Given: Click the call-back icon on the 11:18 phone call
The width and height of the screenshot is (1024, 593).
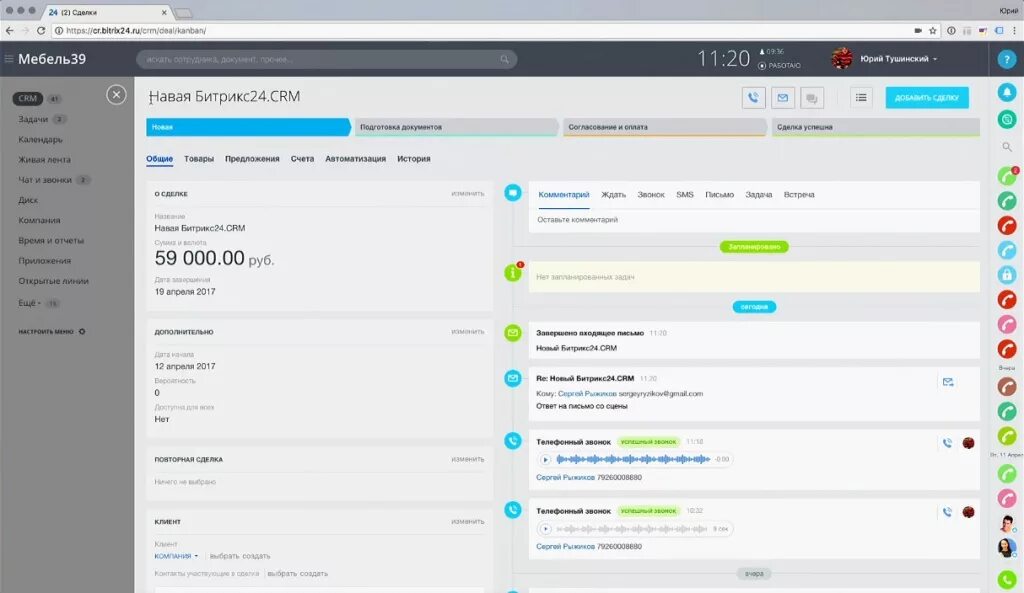Looking at the screenshot, I should [x=947, y=443].
